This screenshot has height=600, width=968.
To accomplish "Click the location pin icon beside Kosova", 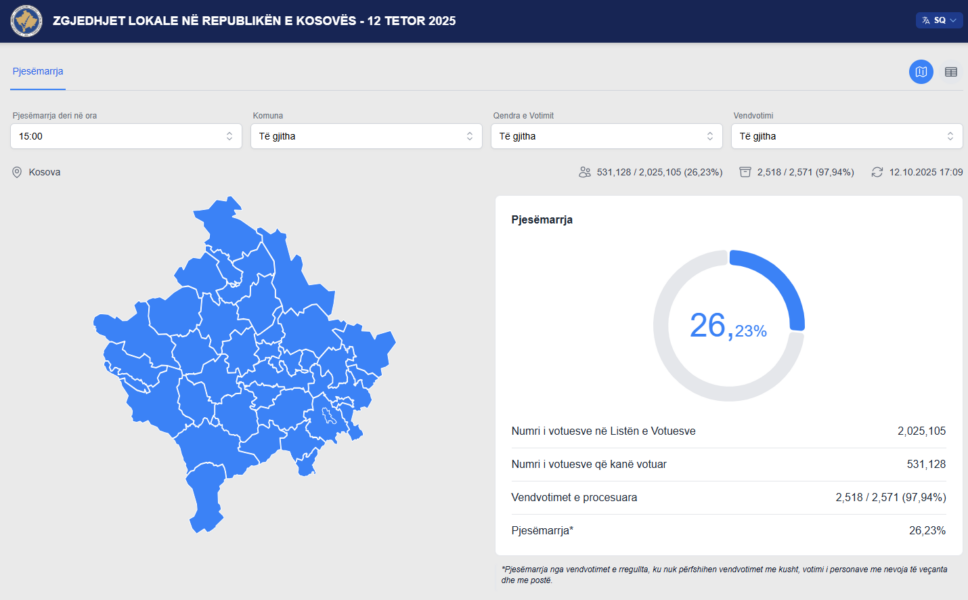I will [17, 172].
